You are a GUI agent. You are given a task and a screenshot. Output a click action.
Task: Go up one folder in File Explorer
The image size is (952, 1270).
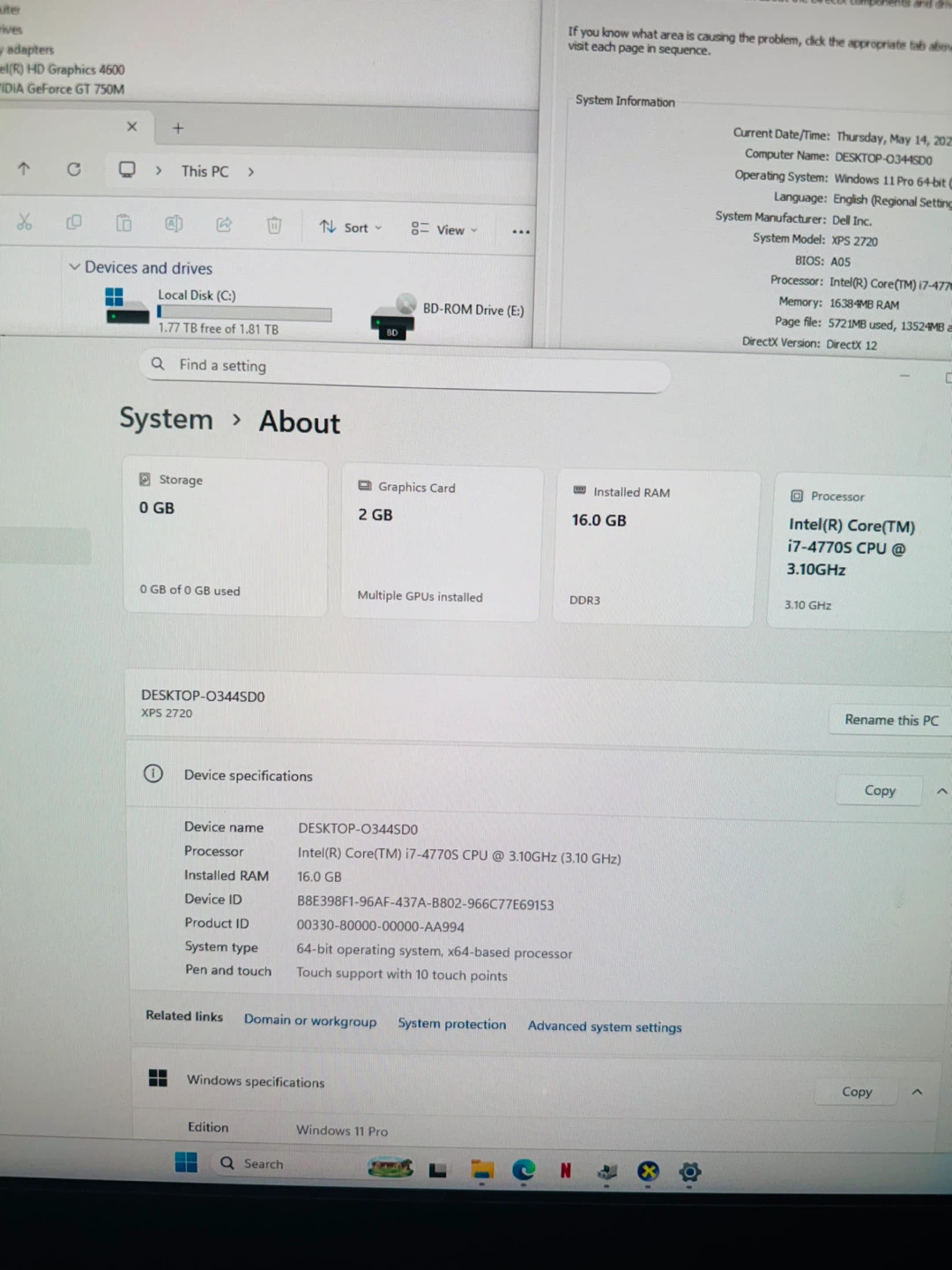(24, 168)
